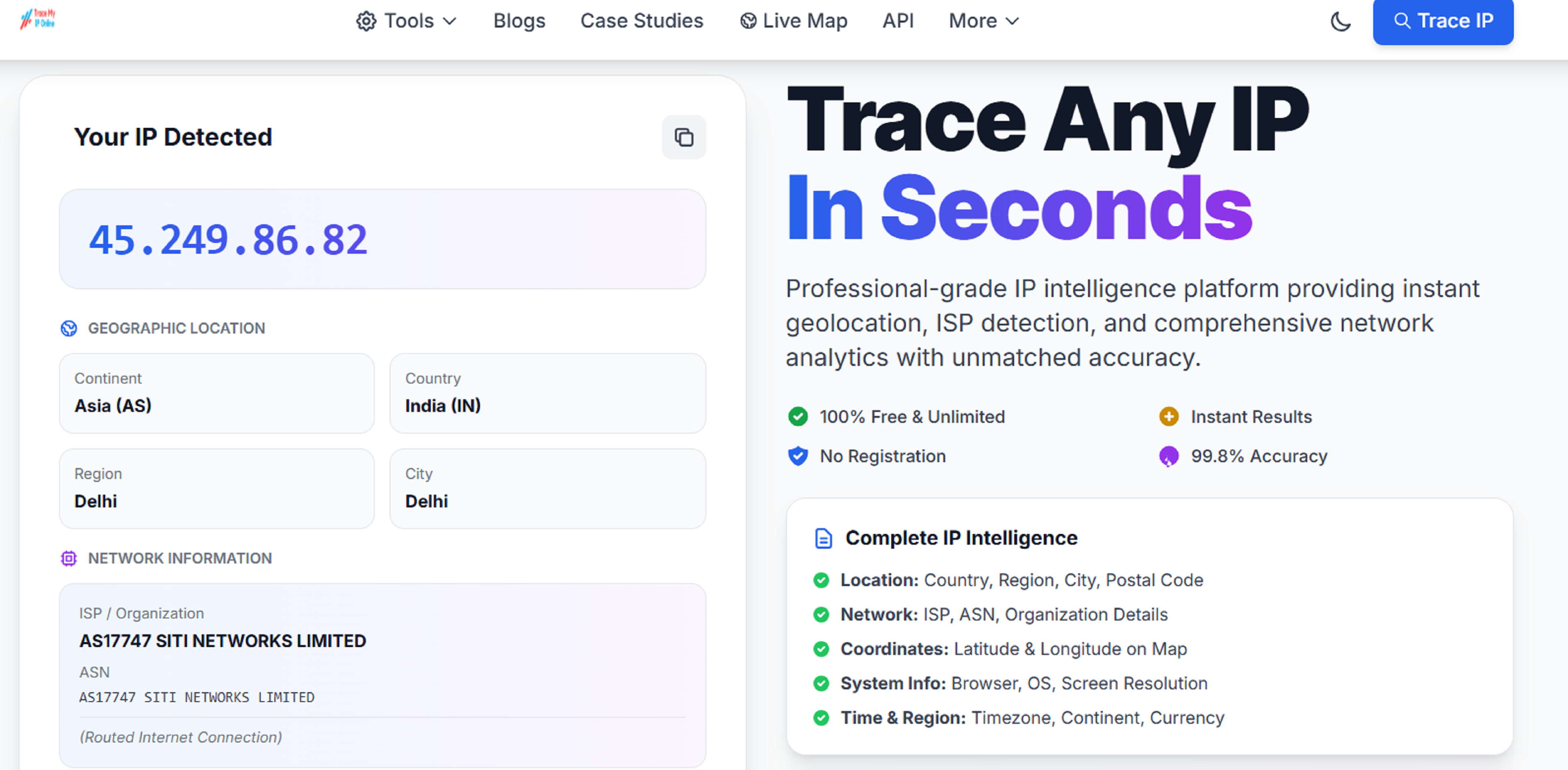
Task: Switch to Case Studies
Action: pyautogui.click(x=642, y=21)
